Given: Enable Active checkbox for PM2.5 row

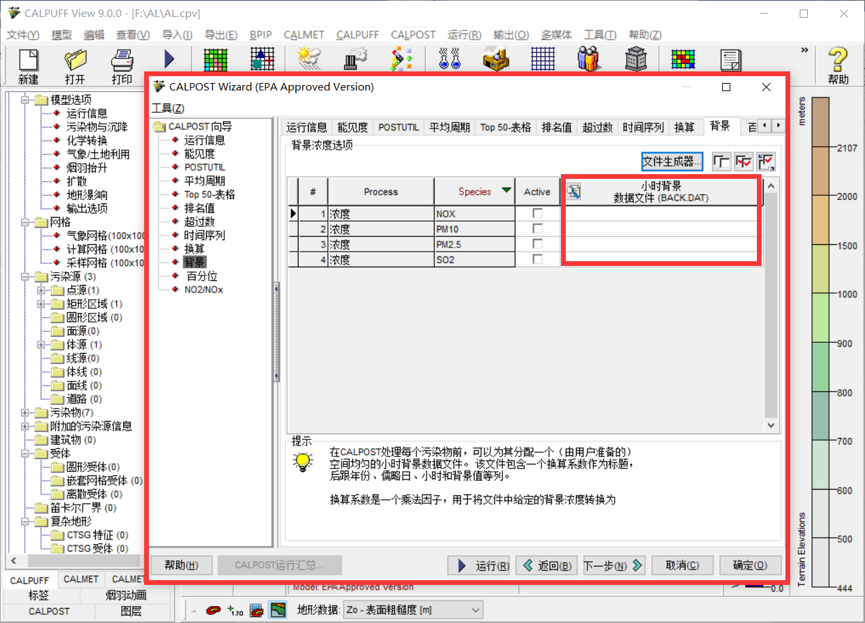Looking at the screenshot, I should pyautogui.click(x=537, y=244).
